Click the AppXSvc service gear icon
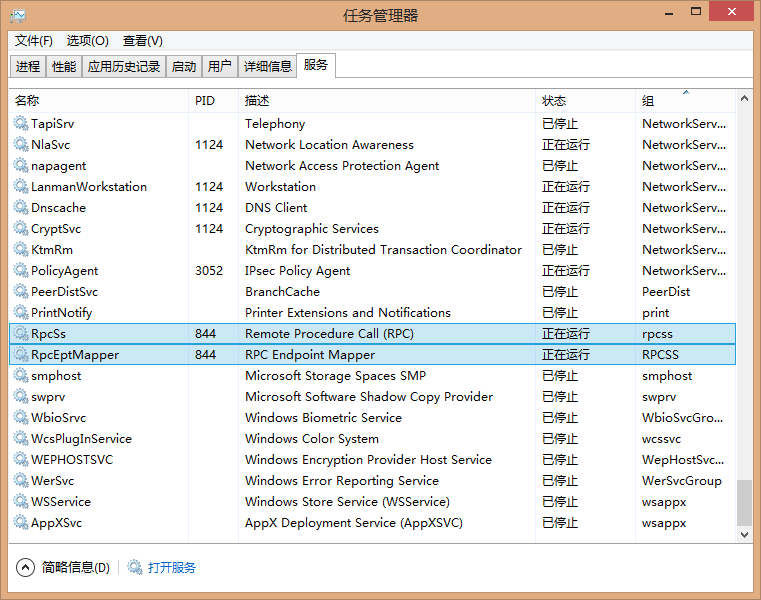 click(x=21, y=523)
